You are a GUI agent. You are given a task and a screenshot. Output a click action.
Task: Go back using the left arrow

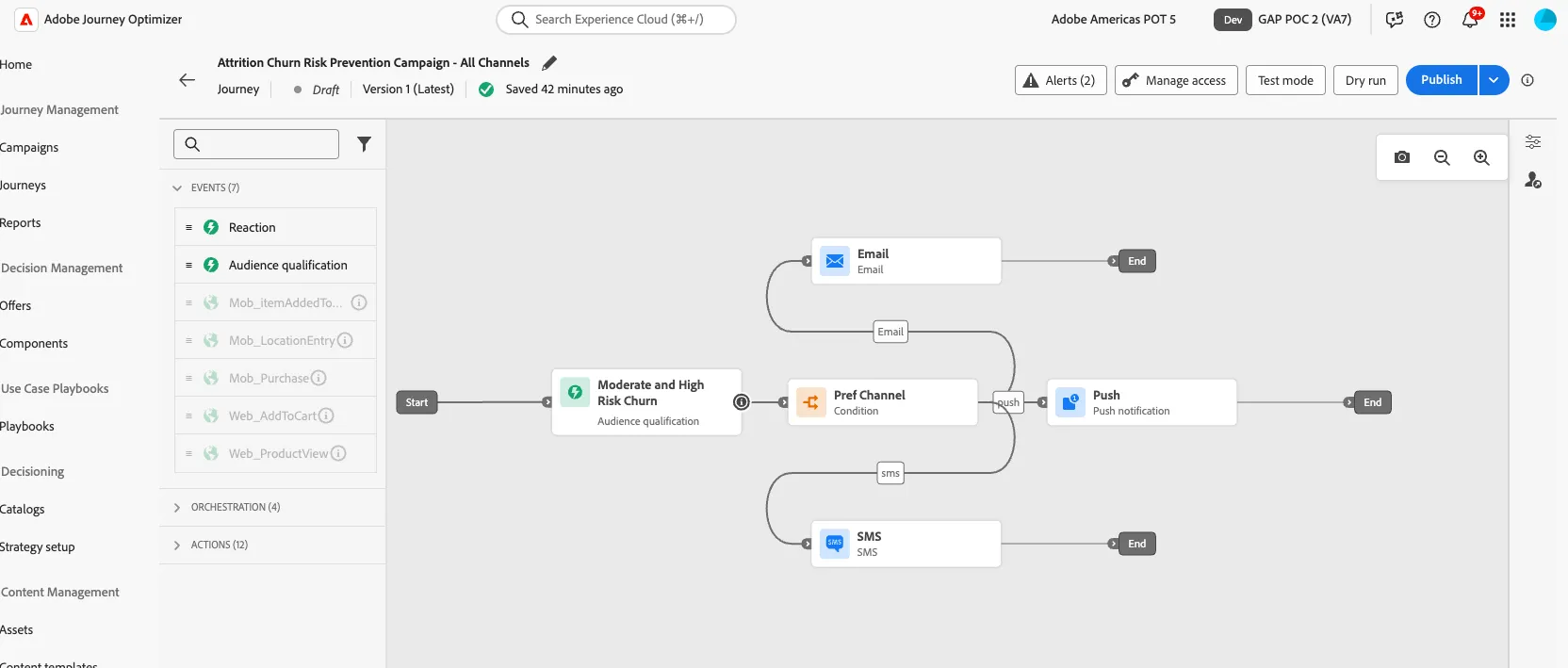(187, 80)
